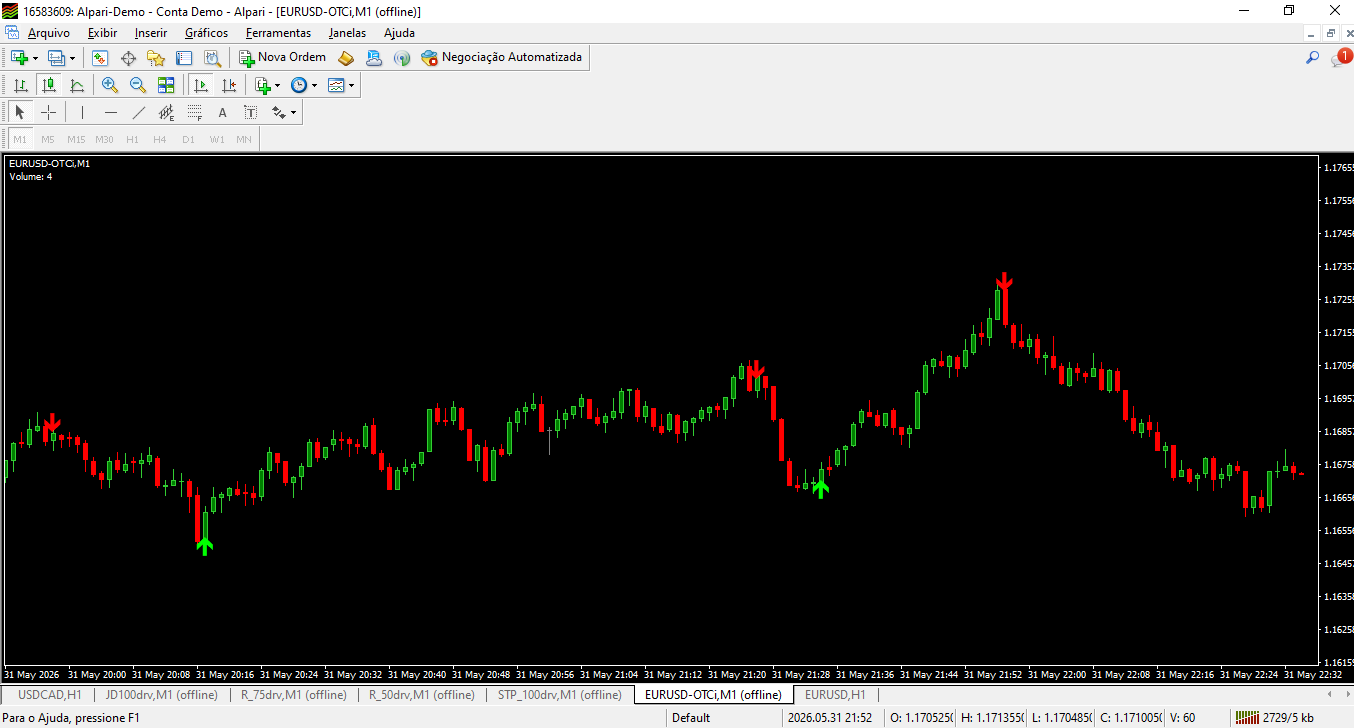Zoom in on the chart
This screenshot has width=1354, height=728.
(110, 86)
